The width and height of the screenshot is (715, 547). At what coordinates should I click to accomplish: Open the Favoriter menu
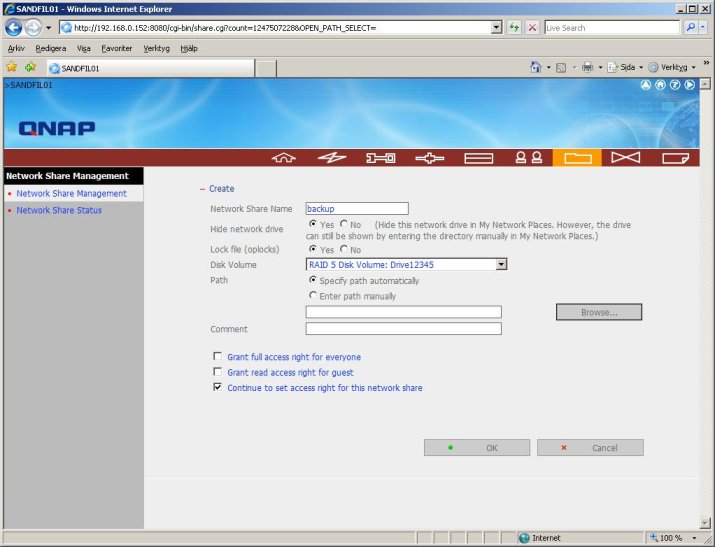(x=115, y=48)
